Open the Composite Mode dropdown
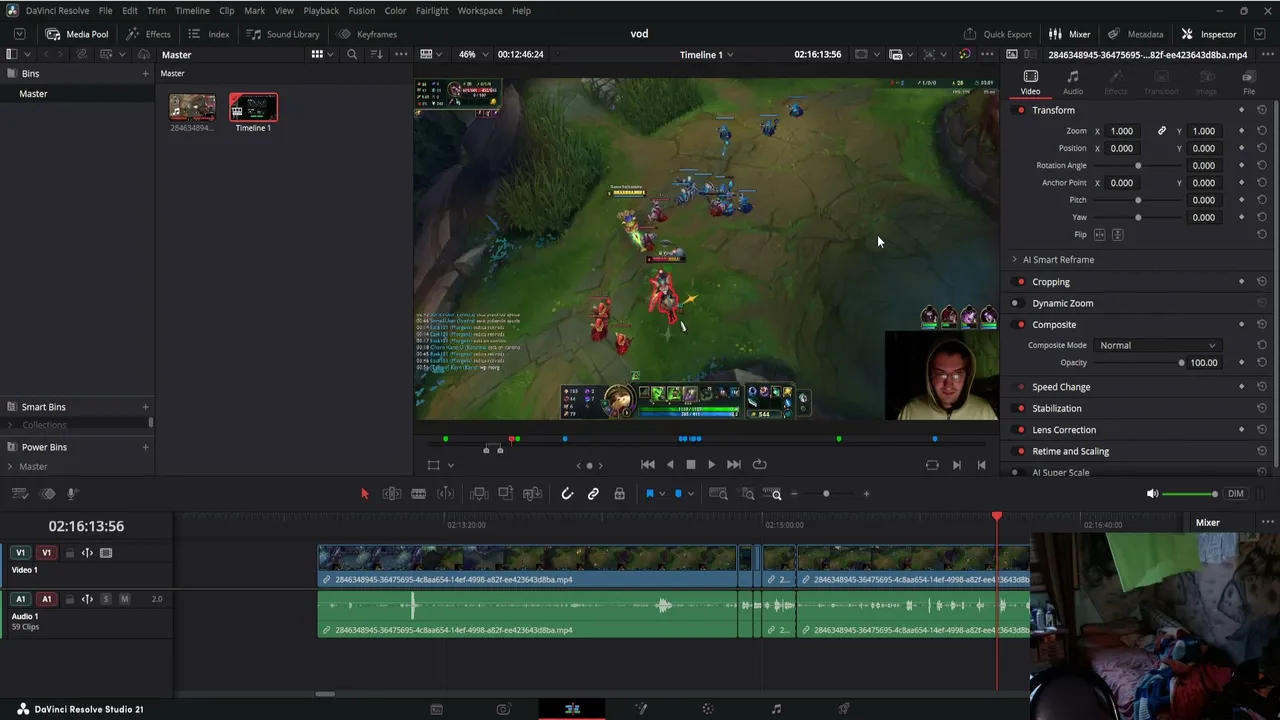Viewport: 1280px width, 720px height. point(1157,345)
